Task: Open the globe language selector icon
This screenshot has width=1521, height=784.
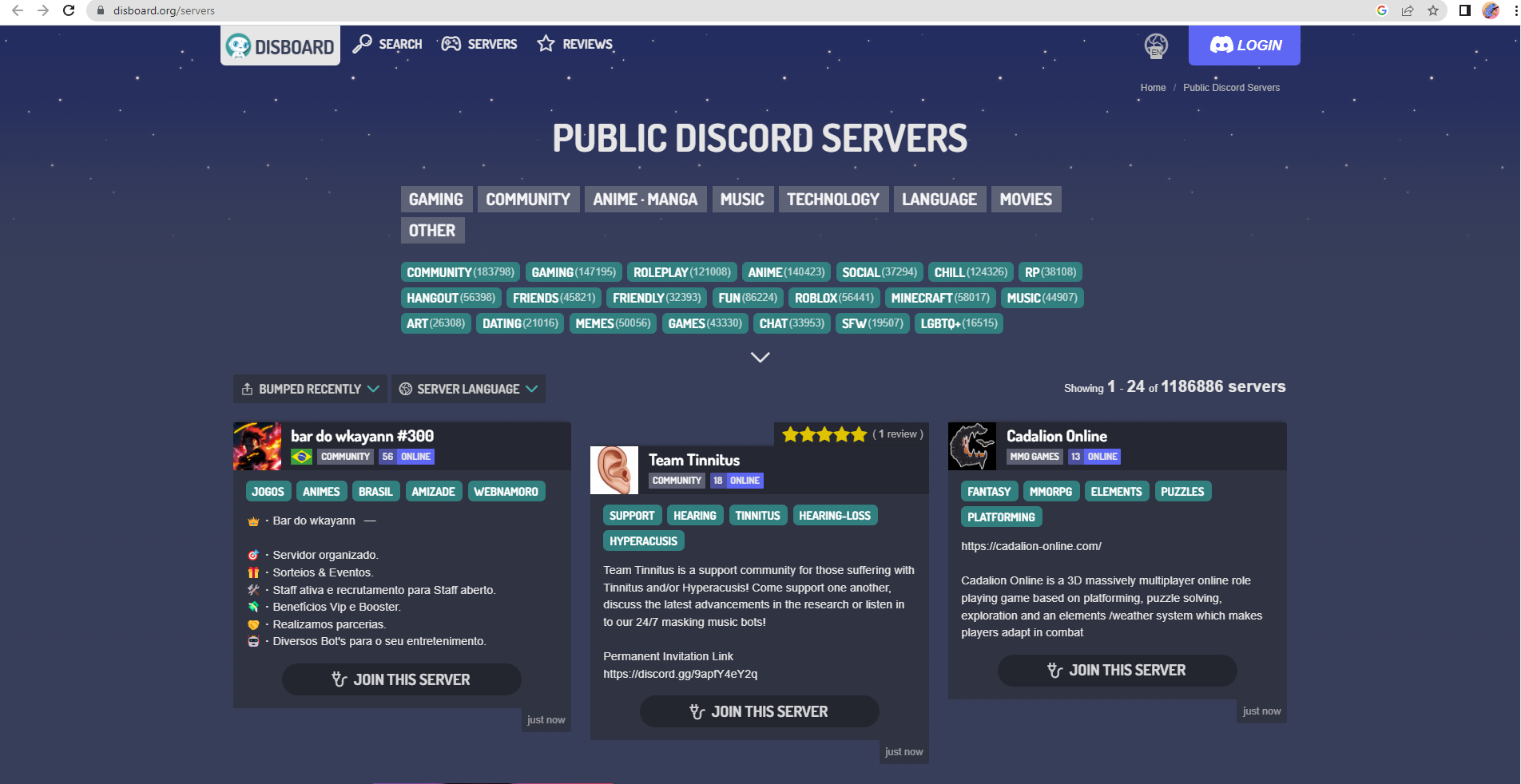Action: pos(1156,46)
